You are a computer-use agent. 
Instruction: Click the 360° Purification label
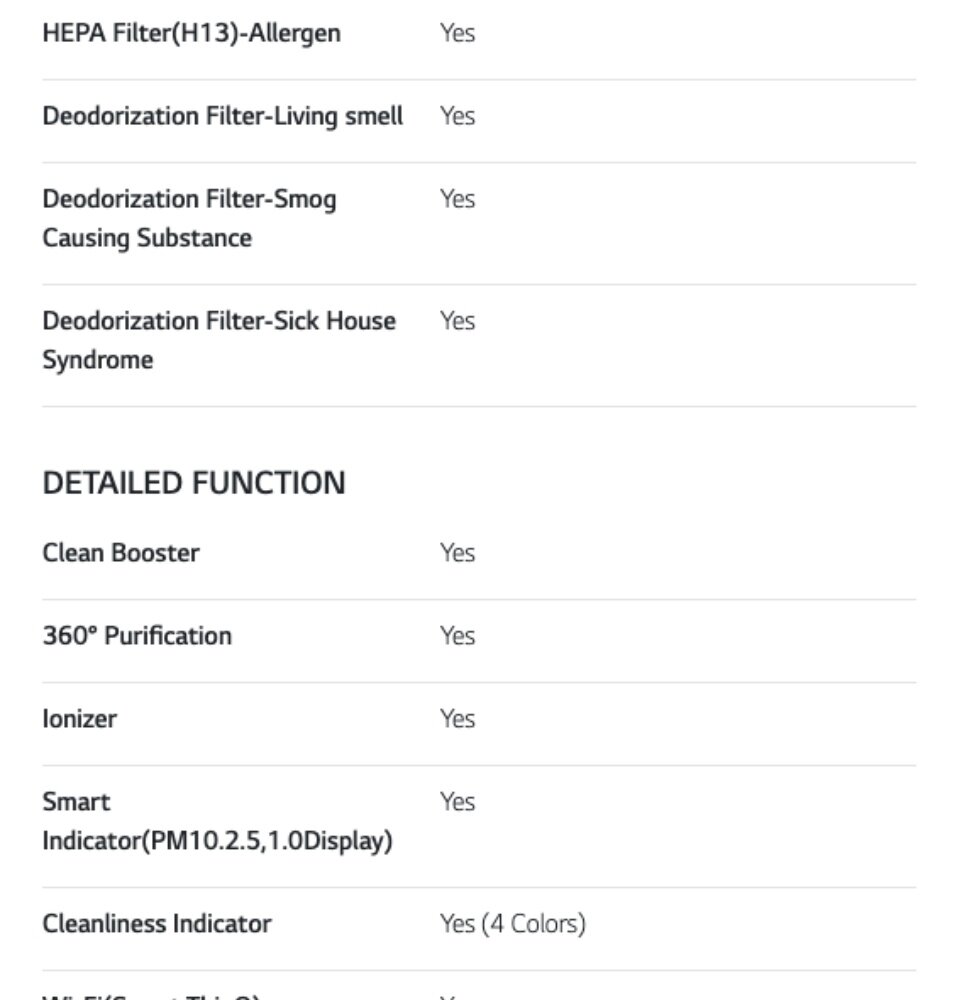[x=136, y=636]
